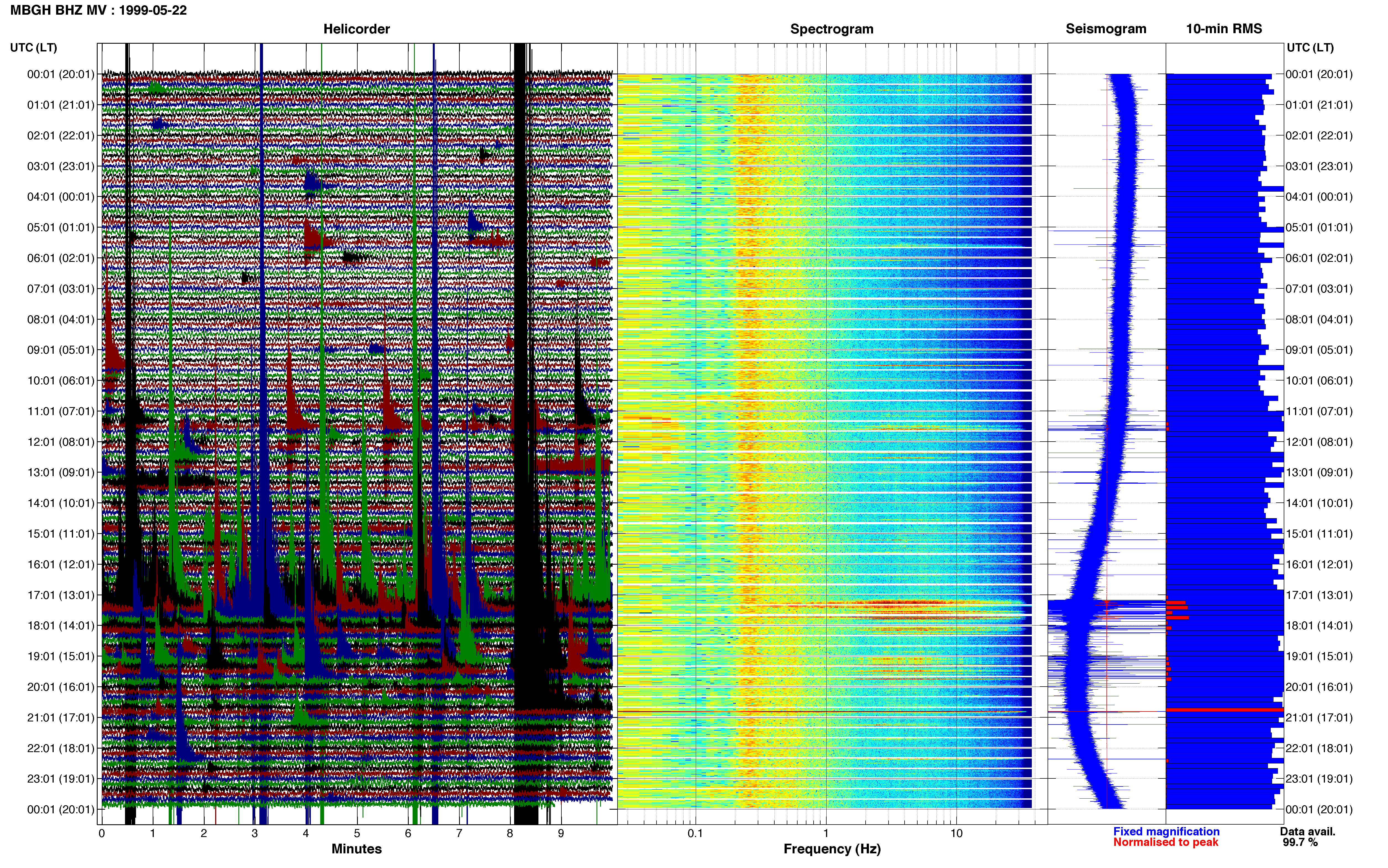
Task: Click the left '22:01 (18:01)' time label
Action: tap(61, 749)
